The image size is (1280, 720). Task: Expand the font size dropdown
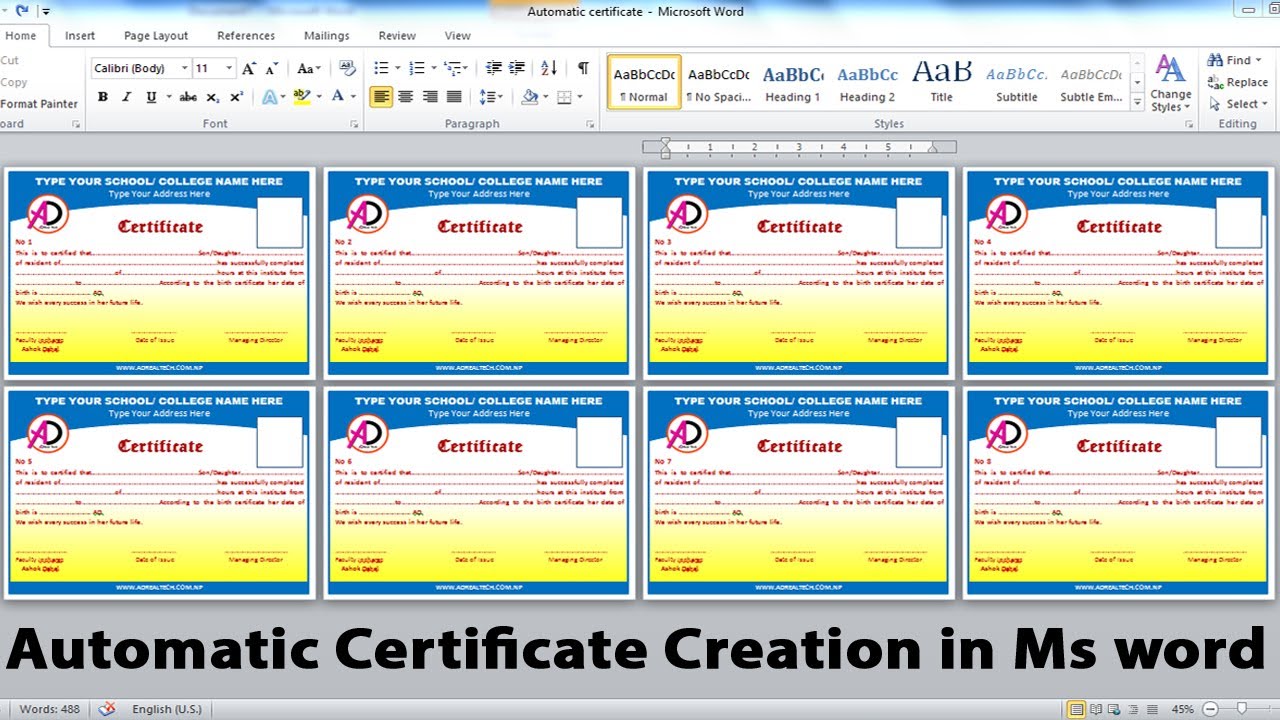click(230, 68)
